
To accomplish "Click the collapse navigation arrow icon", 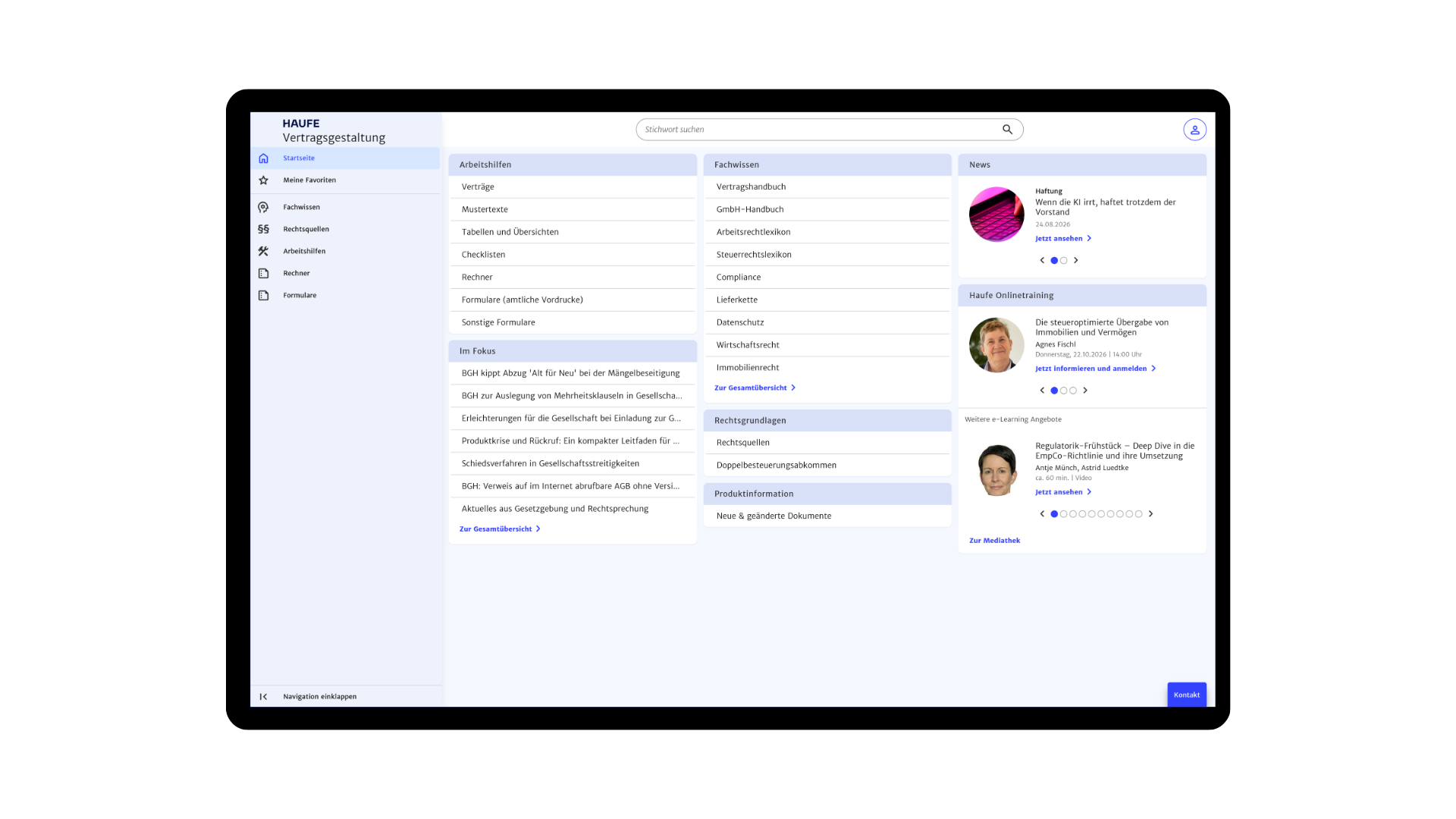I will point(263,696).
